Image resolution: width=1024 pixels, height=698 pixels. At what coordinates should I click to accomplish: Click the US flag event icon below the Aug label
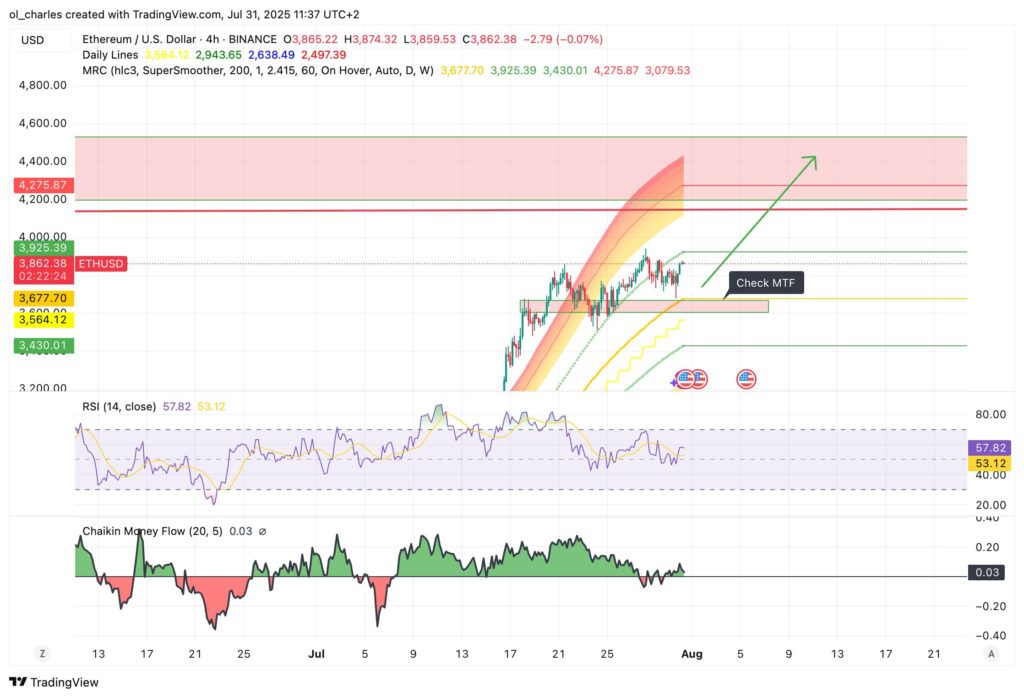click(745, 378)
